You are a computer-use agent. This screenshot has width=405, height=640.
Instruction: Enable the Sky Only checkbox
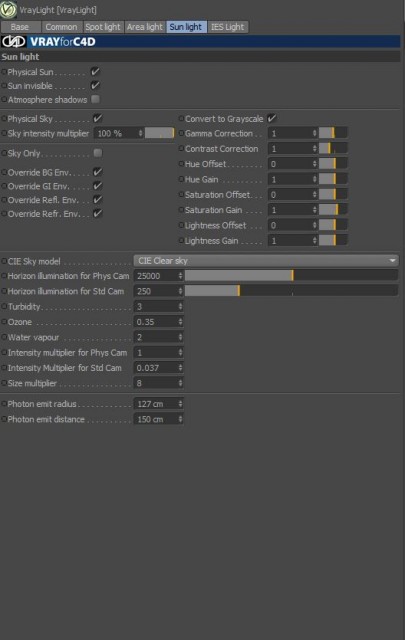[x=97, y=153]
